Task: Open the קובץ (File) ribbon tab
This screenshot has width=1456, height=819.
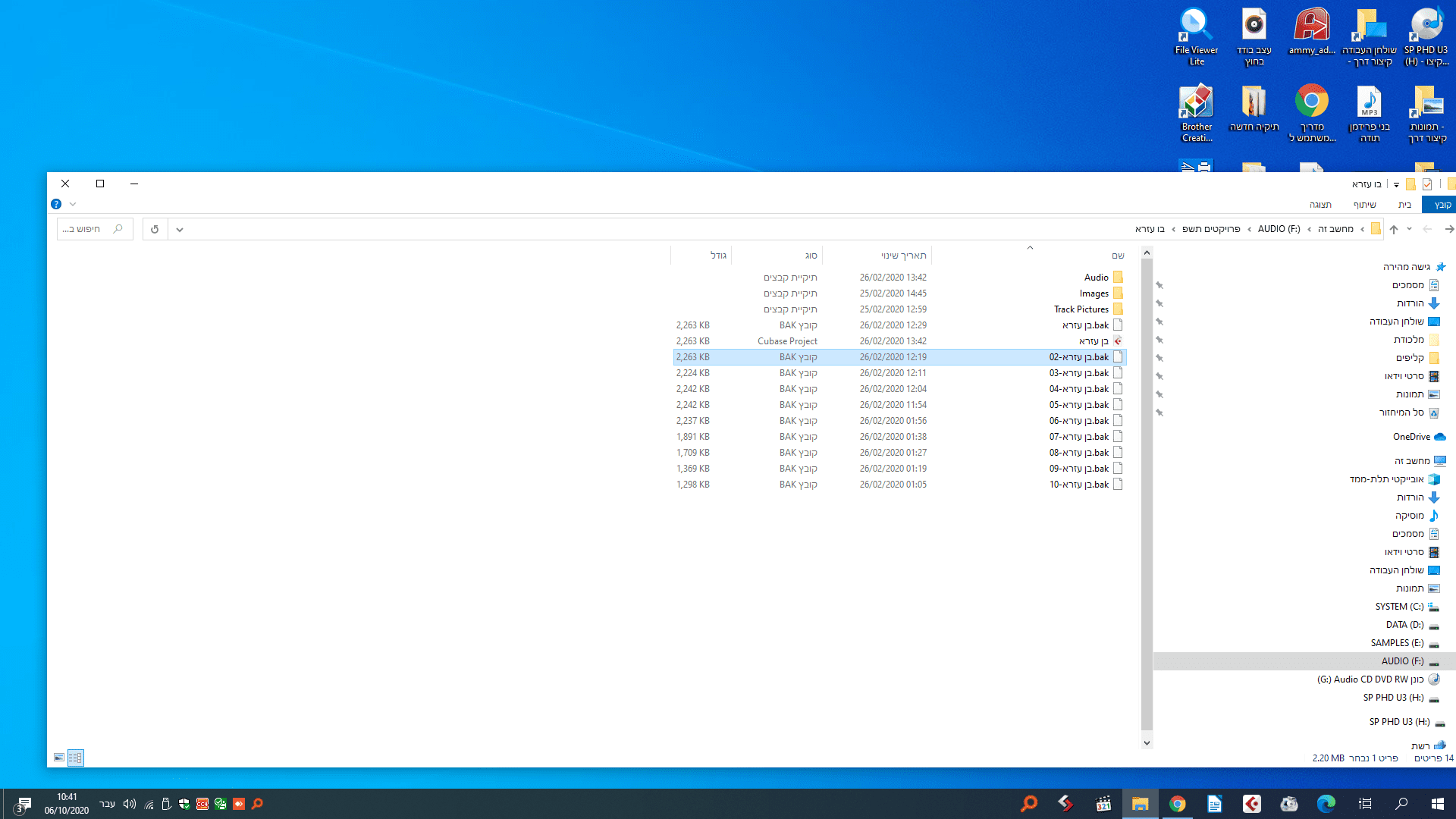Action: (1441, 205)
